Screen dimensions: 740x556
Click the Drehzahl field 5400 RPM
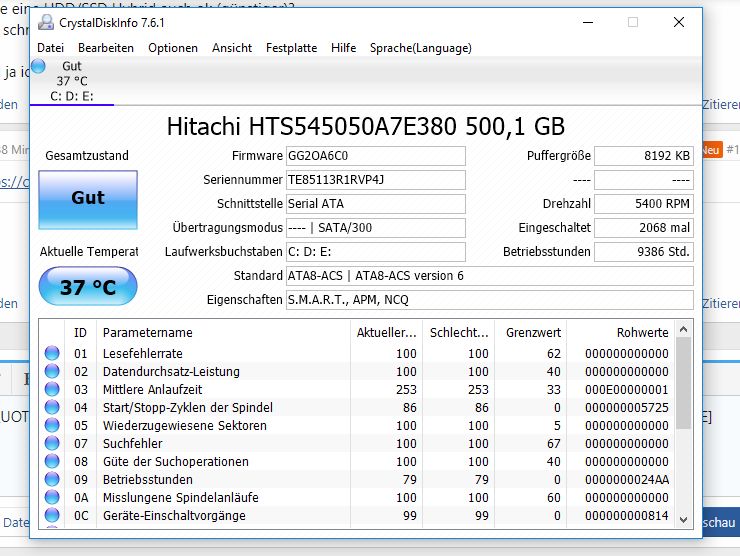click(x=644, y=204)
